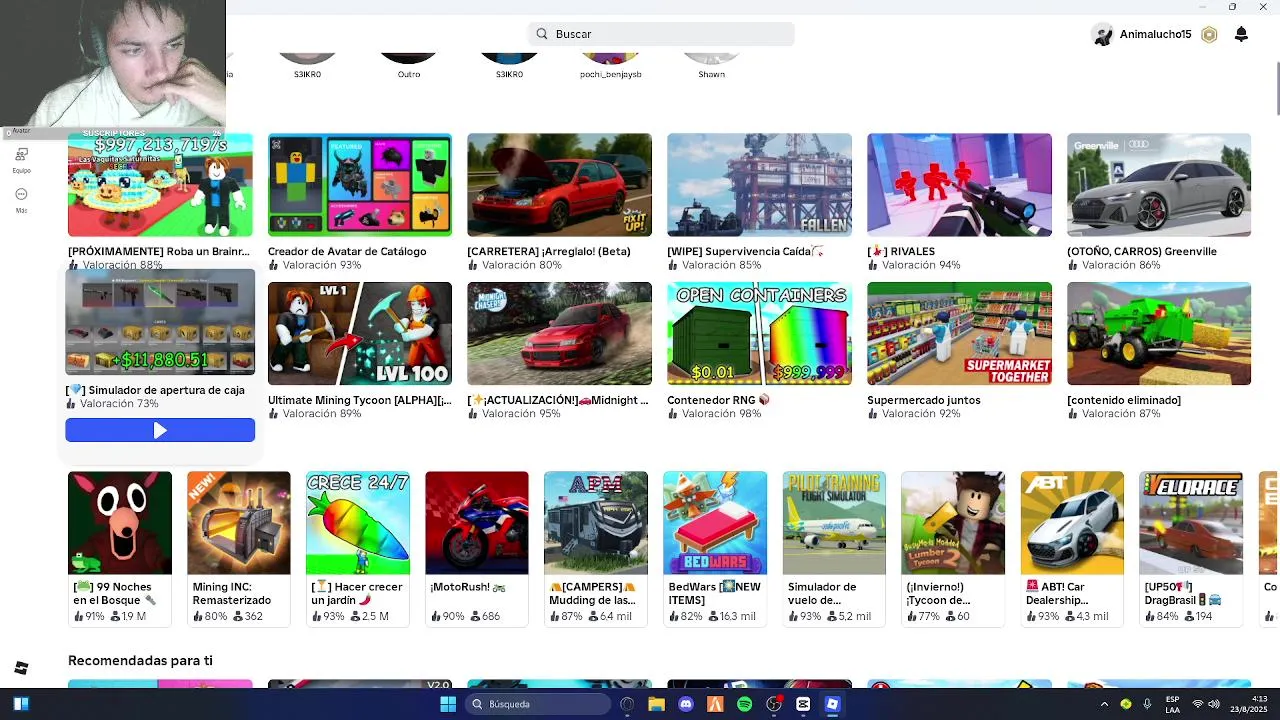
Task: Open Greenville game thumbnail
Action: 1159,185
